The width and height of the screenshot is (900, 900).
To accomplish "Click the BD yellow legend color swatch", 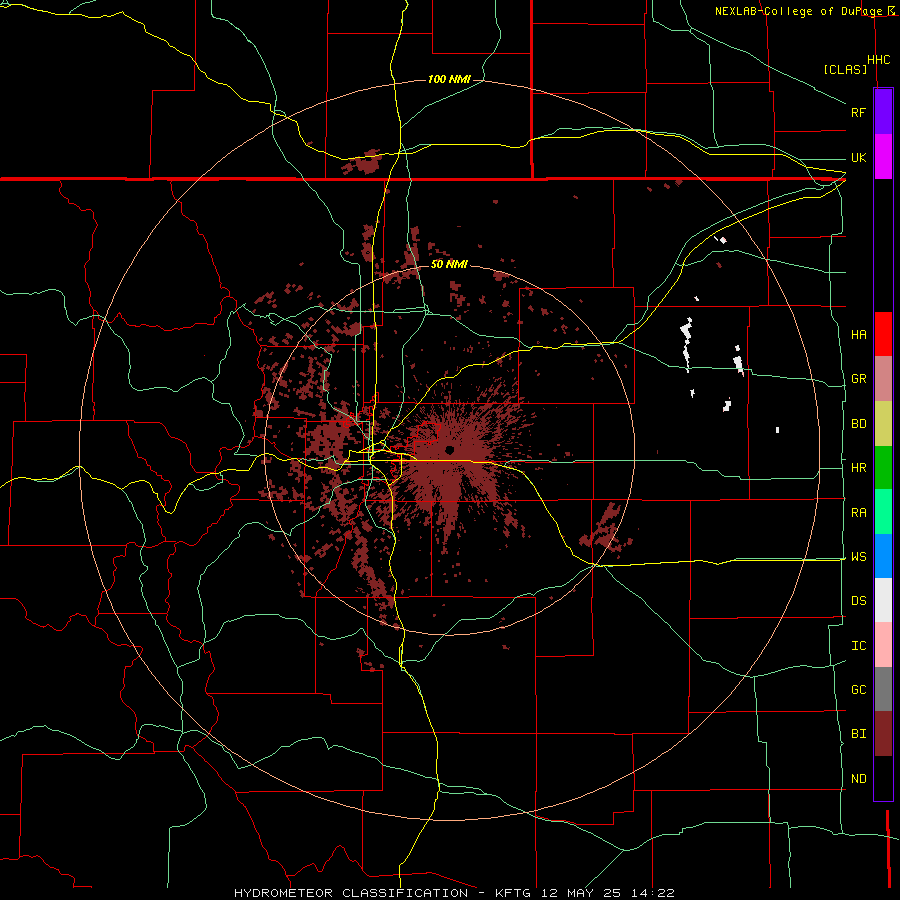I will click(x=883, y=424).
